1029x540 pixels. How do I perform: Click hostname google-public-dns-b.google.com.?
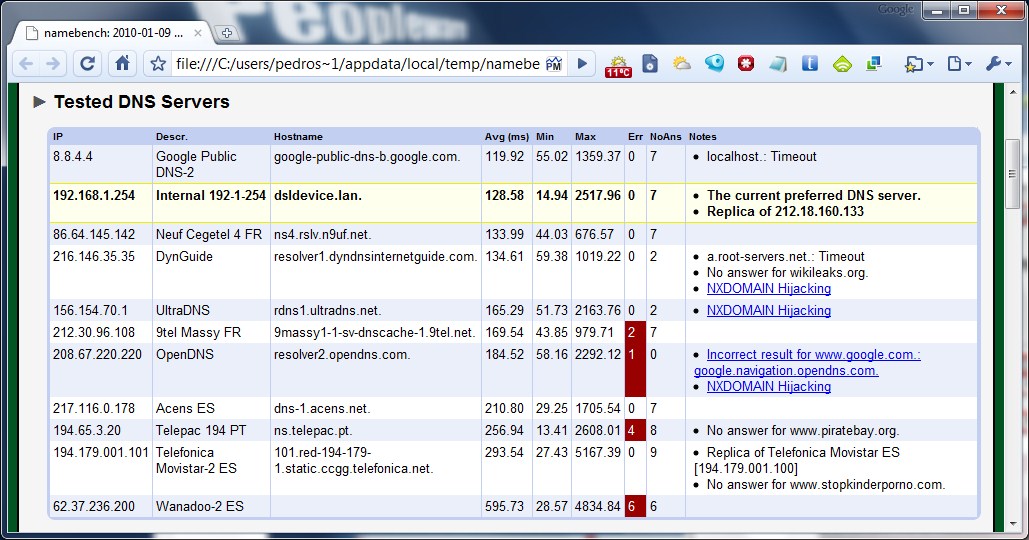pos(367,157)
